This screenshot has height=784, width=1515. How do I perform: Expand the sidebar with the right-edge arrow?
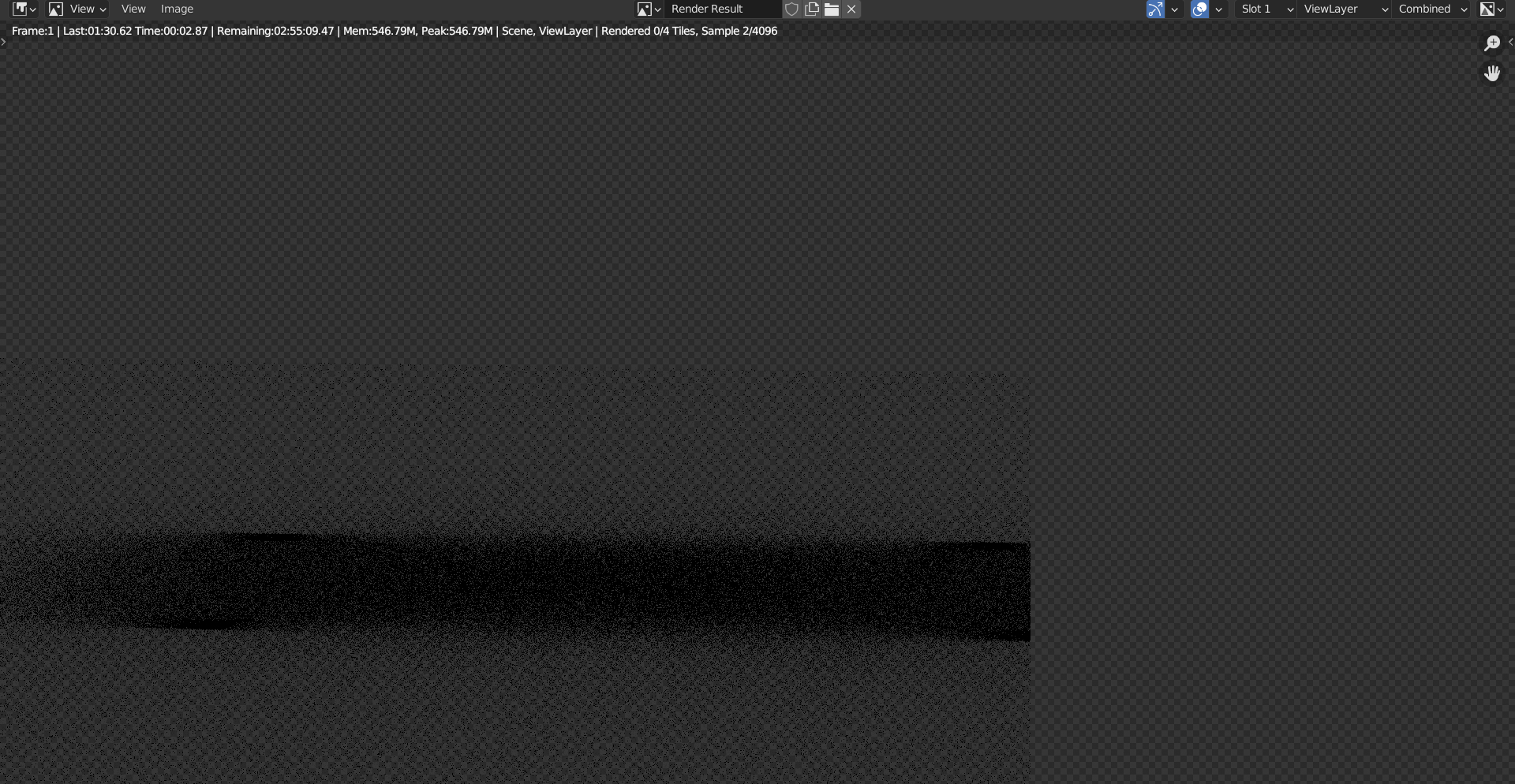(x=1510, y=42)
